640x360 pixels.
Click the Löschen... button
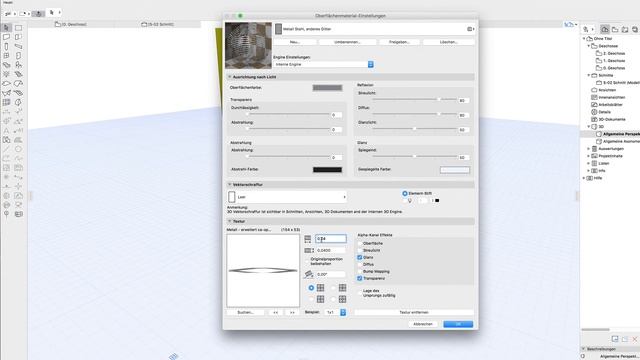pos(449,42)
